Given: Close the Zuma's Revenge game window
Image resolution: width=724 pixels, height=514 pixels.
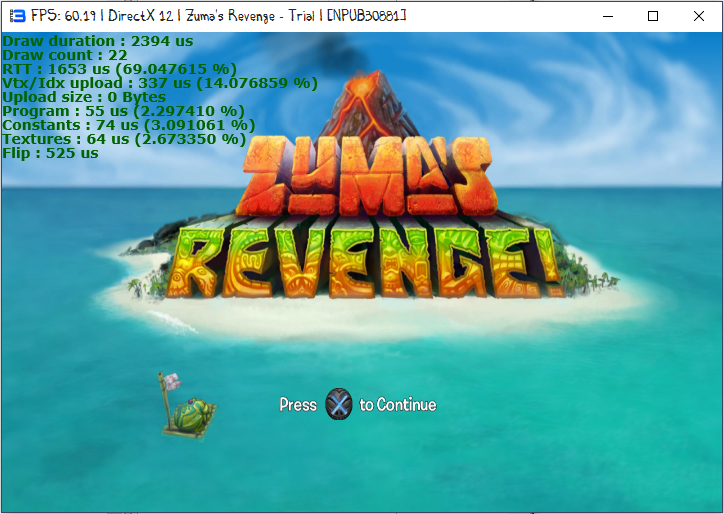Looking at the screenshot, I should [699, 16].
